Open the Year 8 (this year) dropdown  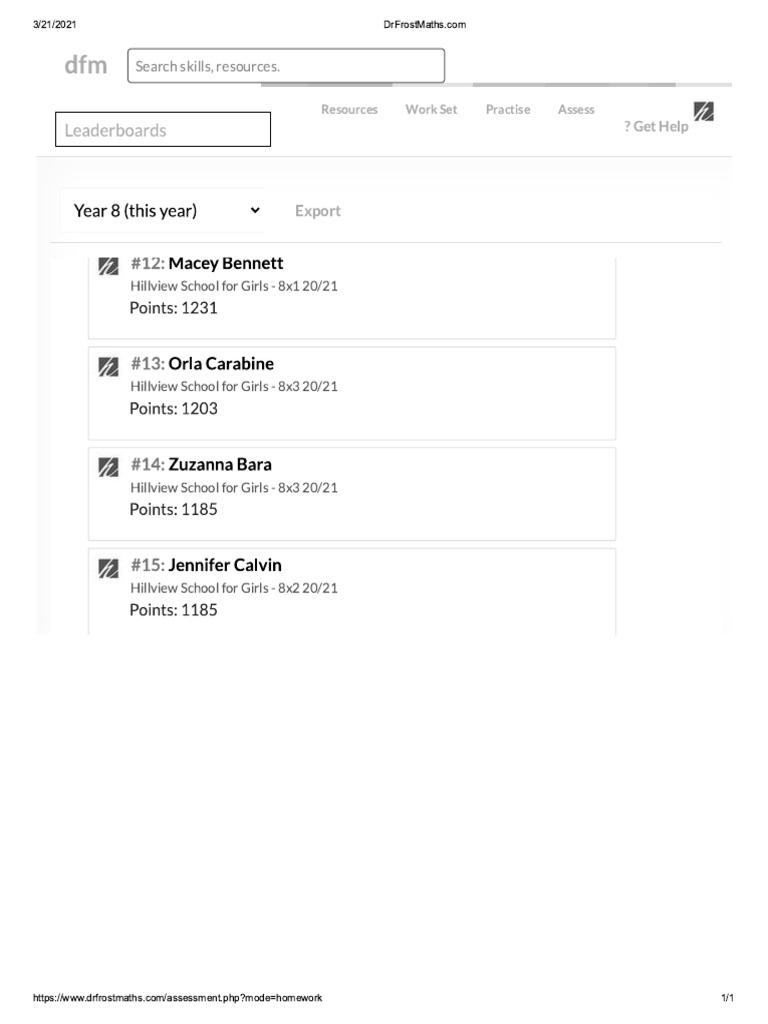166,211
